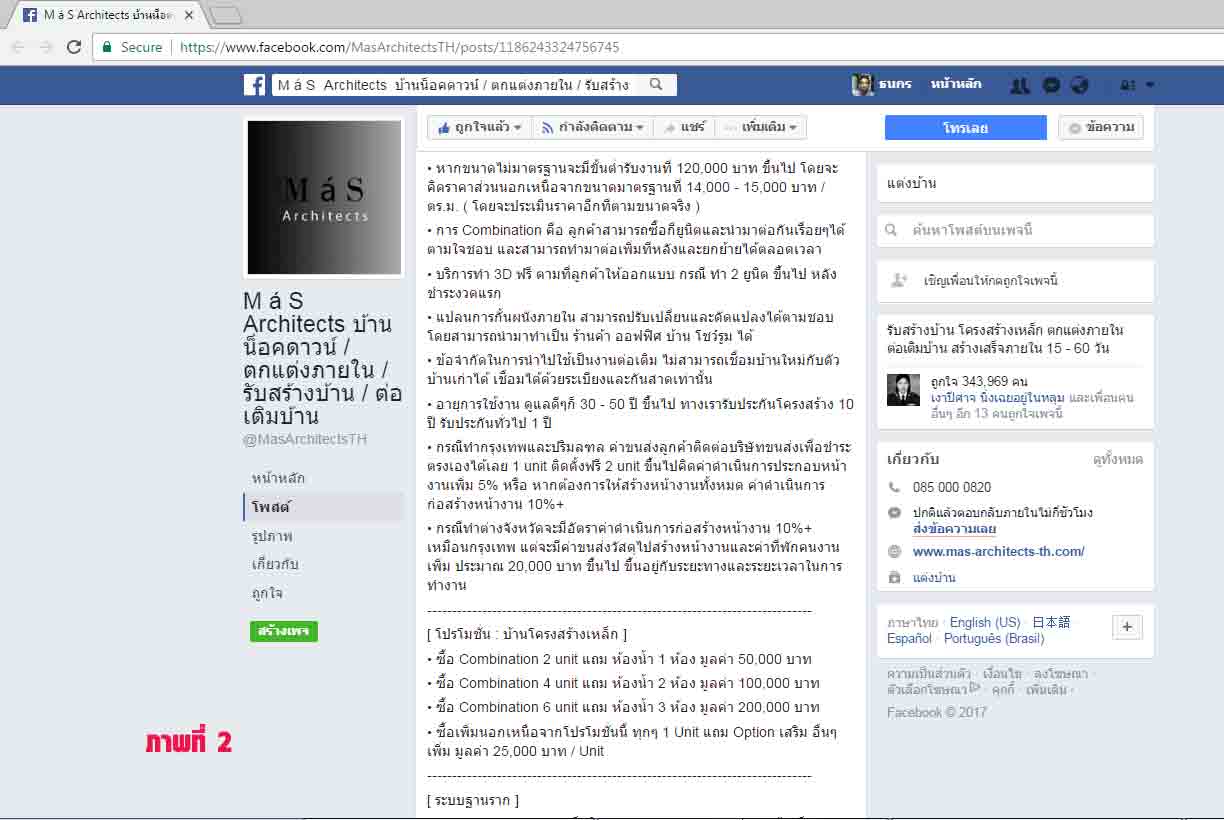1224x820 pixels.
Task: Click the invite friends person icon
Action: [898, 281]
